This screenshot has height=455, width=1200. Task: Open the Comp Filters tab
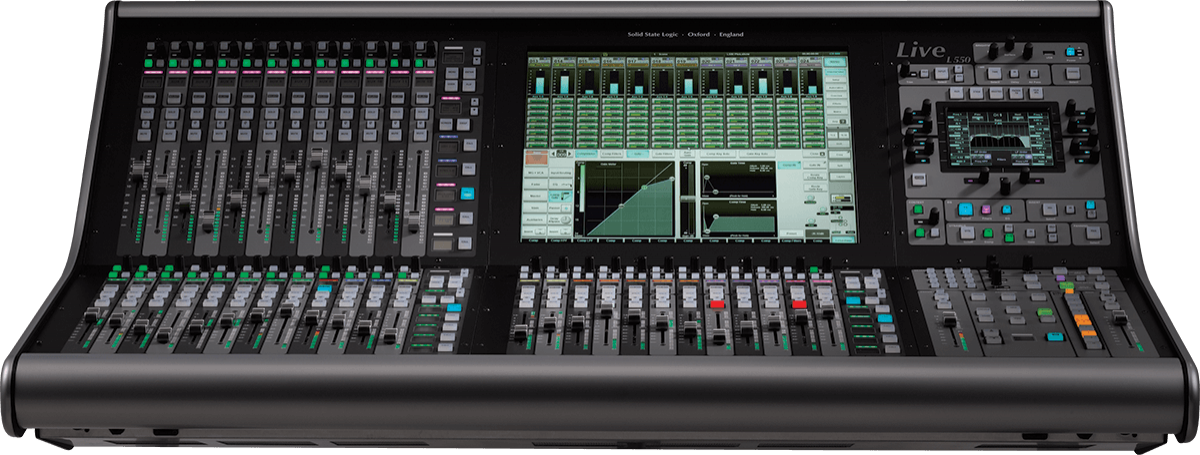[x=611, y=154]
